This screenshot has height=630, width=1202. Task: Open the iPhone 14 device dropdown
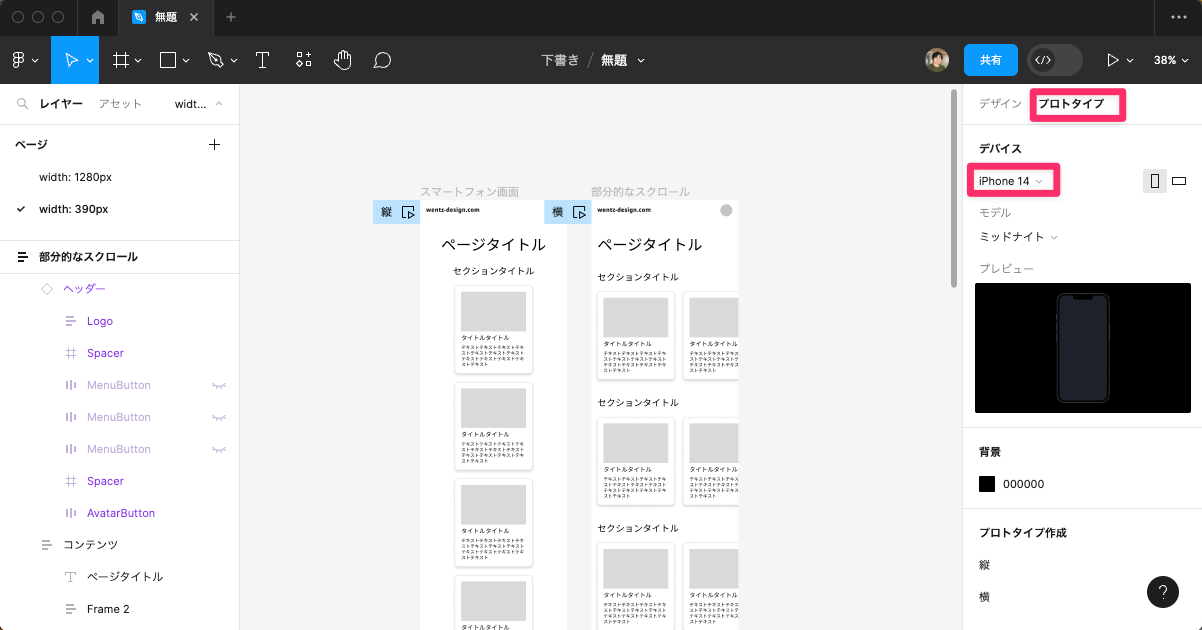pos(1012,181)
